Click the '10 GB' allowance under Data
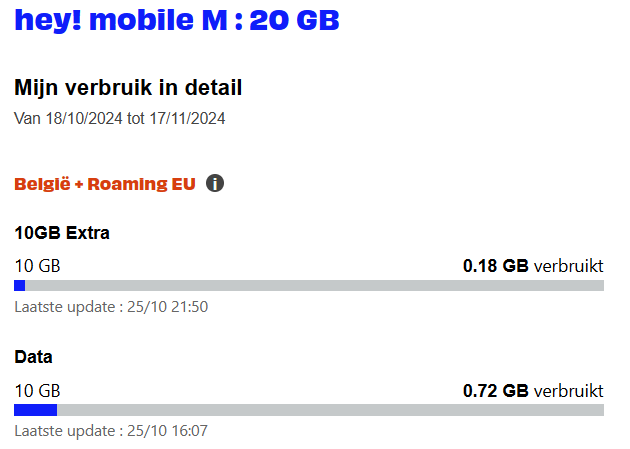630x449 pixels. [37, 390]
